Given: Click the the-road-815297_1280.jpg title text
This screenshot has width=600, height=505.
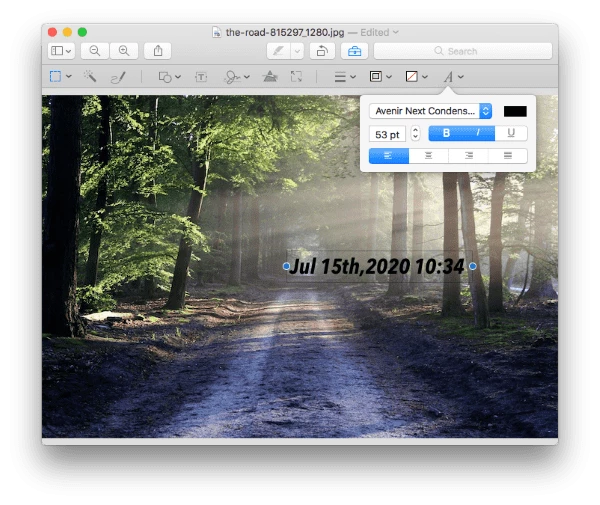Looking at the screenshot, I should click(285, 33).
